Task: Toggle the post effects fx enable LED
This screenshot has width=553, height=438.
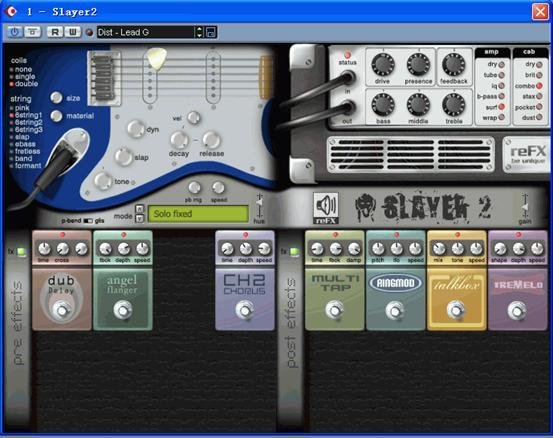Action: [294, 252]
